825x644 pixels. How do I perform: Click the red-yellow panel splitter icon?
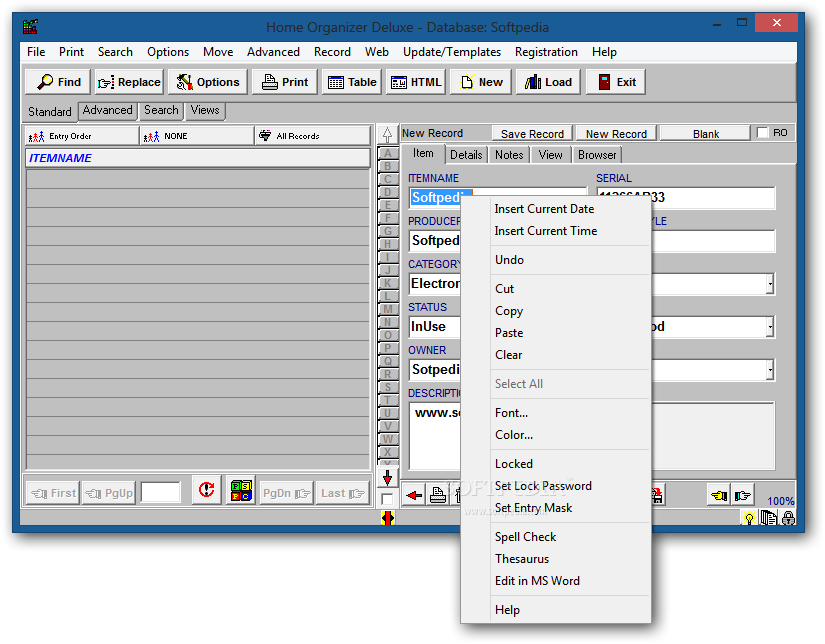coord(388,518)
